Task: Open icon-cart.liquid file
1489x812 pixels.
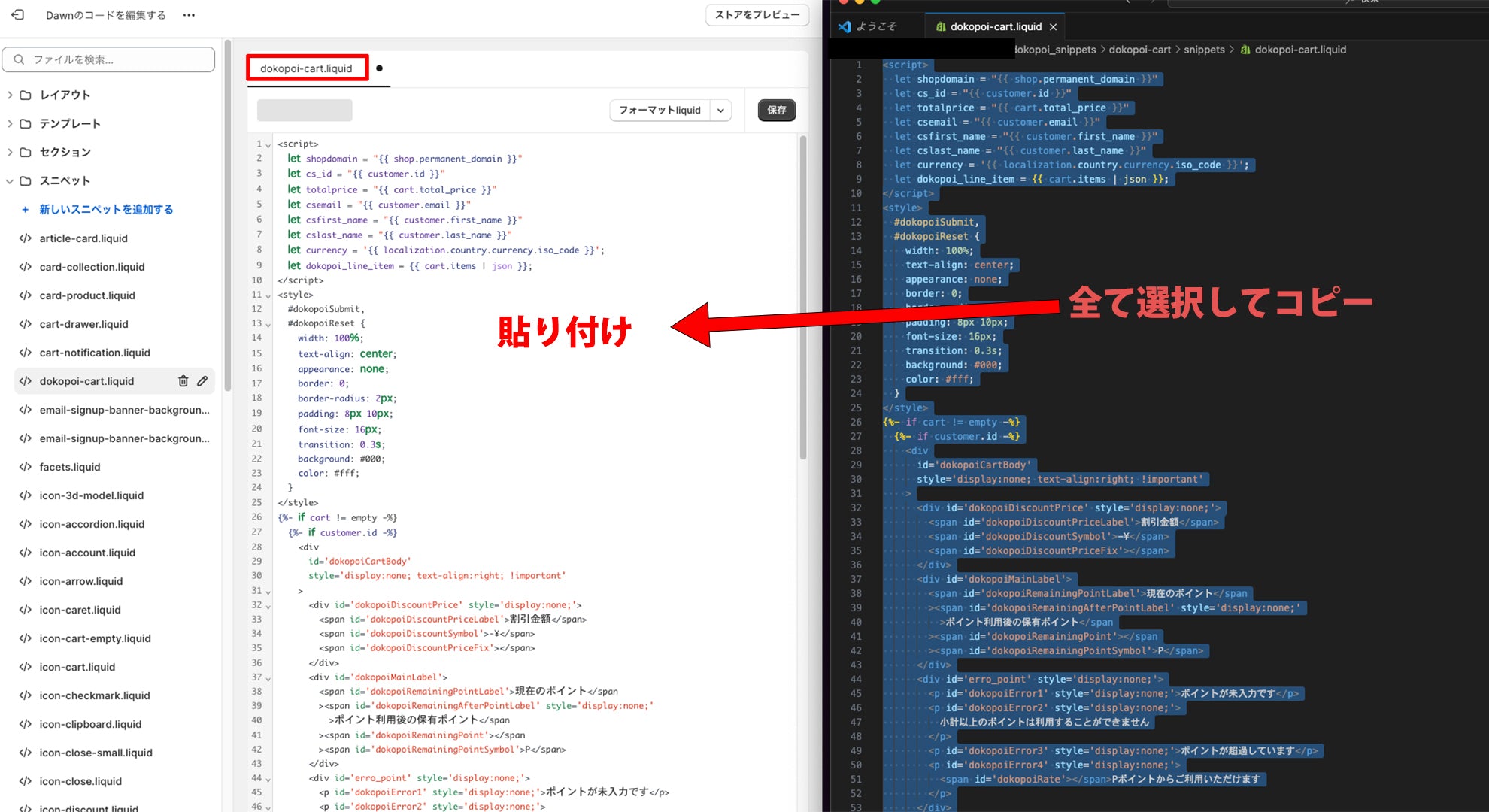Action: [x=77, y=667]
